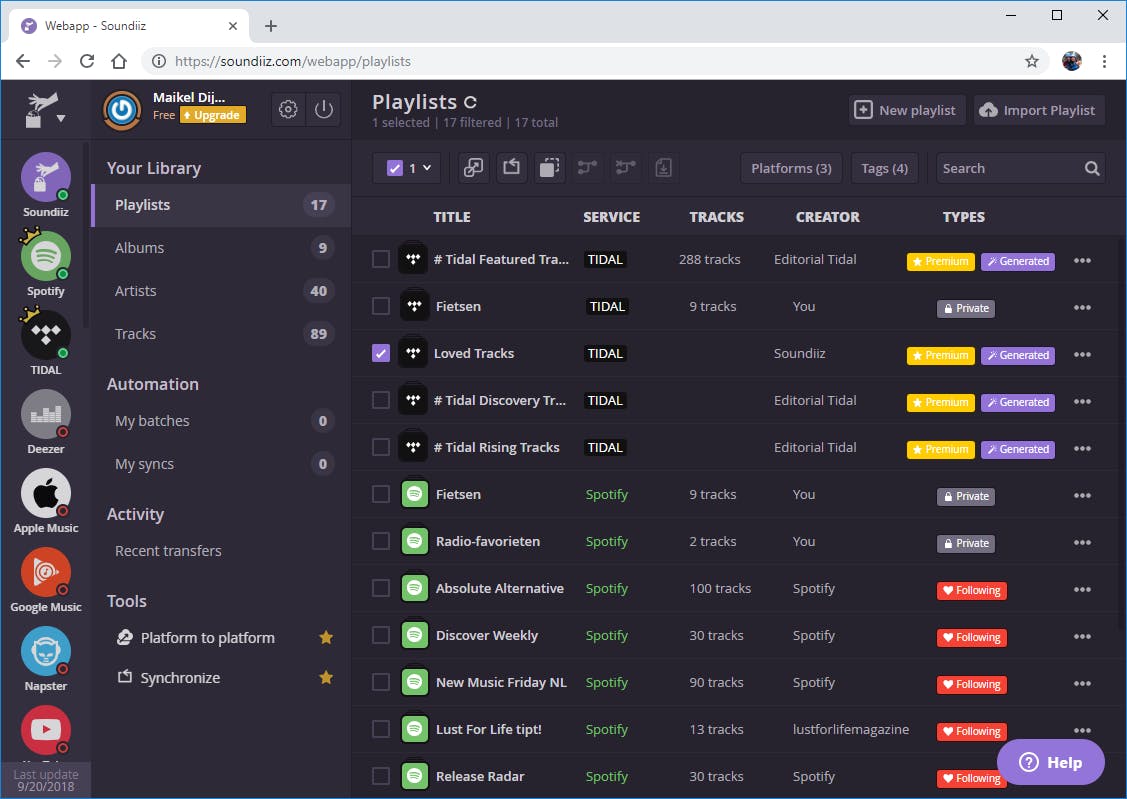The height and width of the screenshot is (799, 1127).
Task: Open more options for Loved Tracks row
Action: (1082, 354)
